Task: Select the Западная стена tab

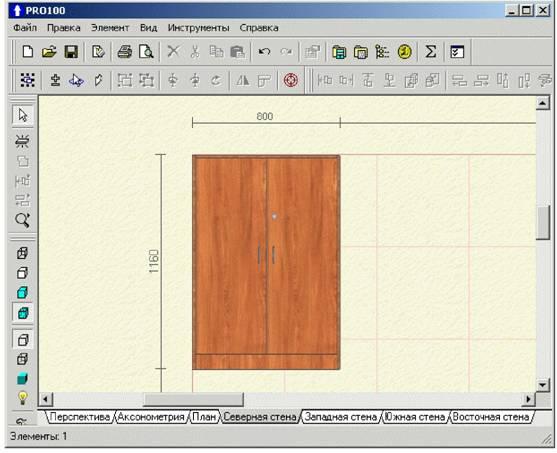Action: 341,416
